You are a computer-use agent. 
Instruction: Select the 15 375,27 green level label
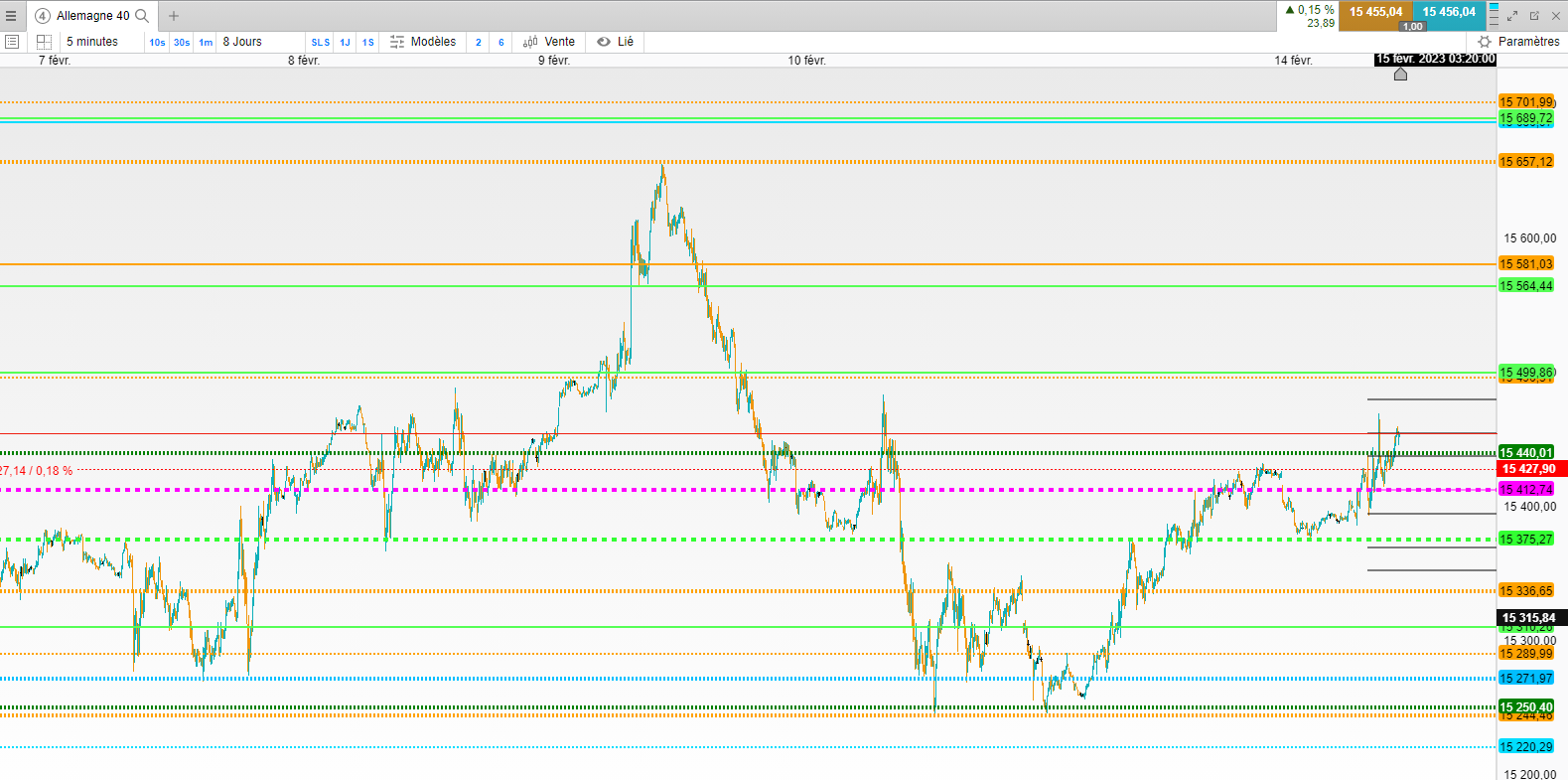point(1526,540)
